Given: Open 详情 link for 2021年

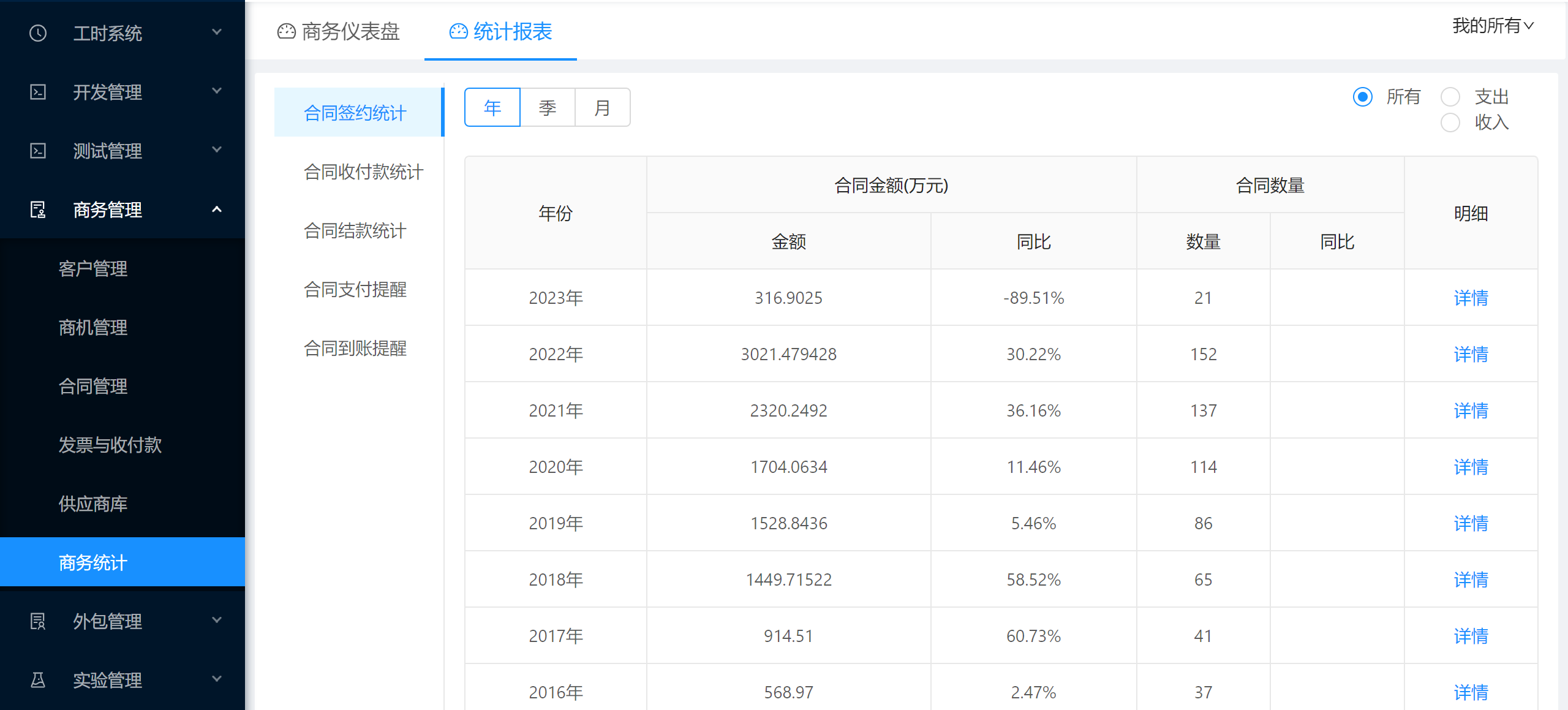Looking at the screenshot, I should (x=1471, y=410).
